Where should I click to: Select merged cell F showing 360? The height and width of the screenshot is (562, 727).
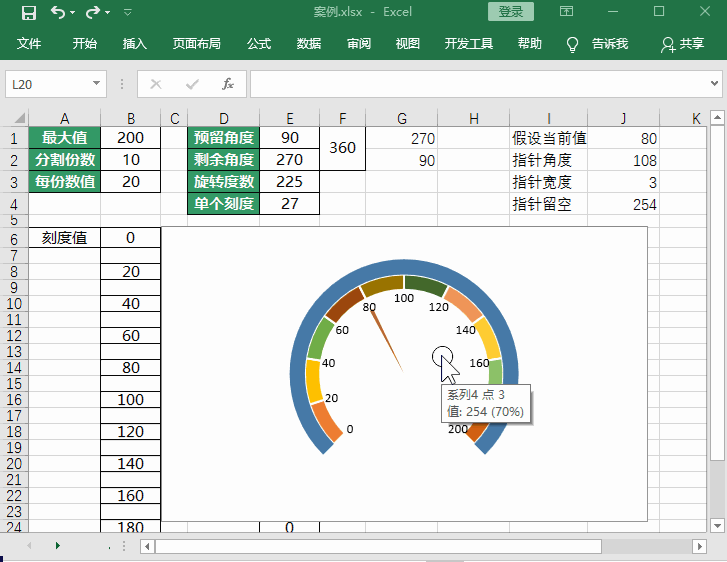tap(342, 148)
